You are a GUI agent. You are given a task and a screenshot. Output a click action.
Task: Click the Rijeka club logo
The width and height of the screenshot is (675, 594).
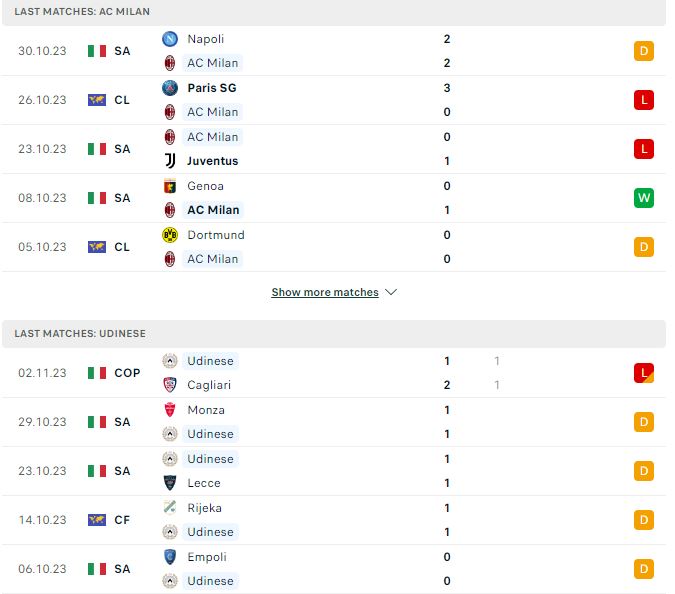pos(170,508)
